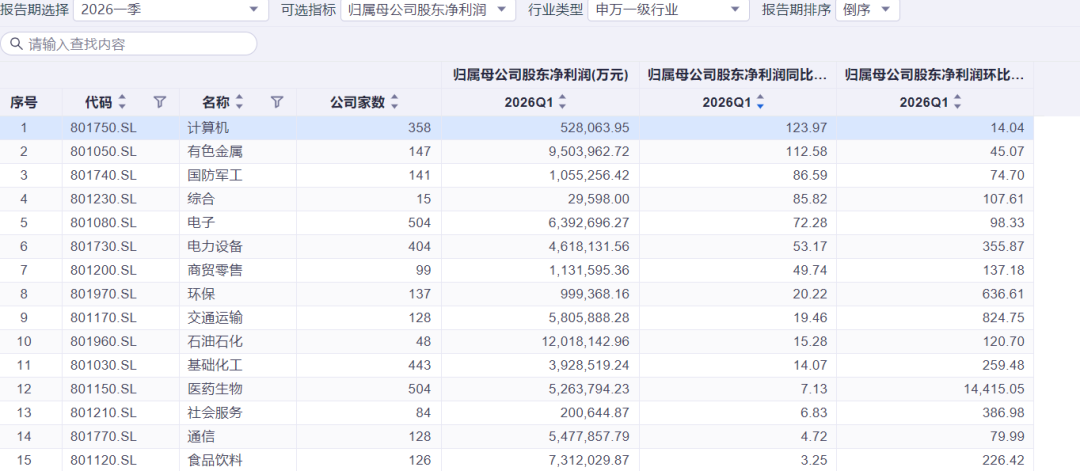Select row 商贸零售
The height and width of the screenshot is (471, 1080).
coord(517,271)
